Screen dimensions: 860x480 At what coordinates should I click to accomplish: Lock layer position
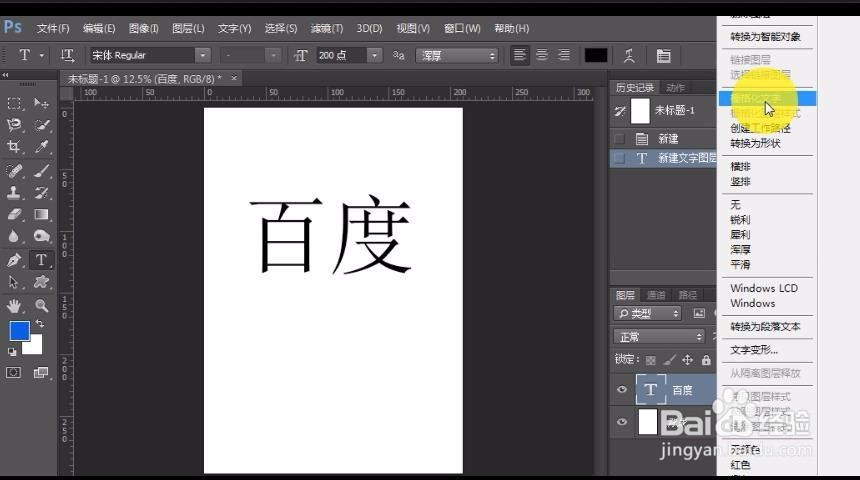[688, 360]
